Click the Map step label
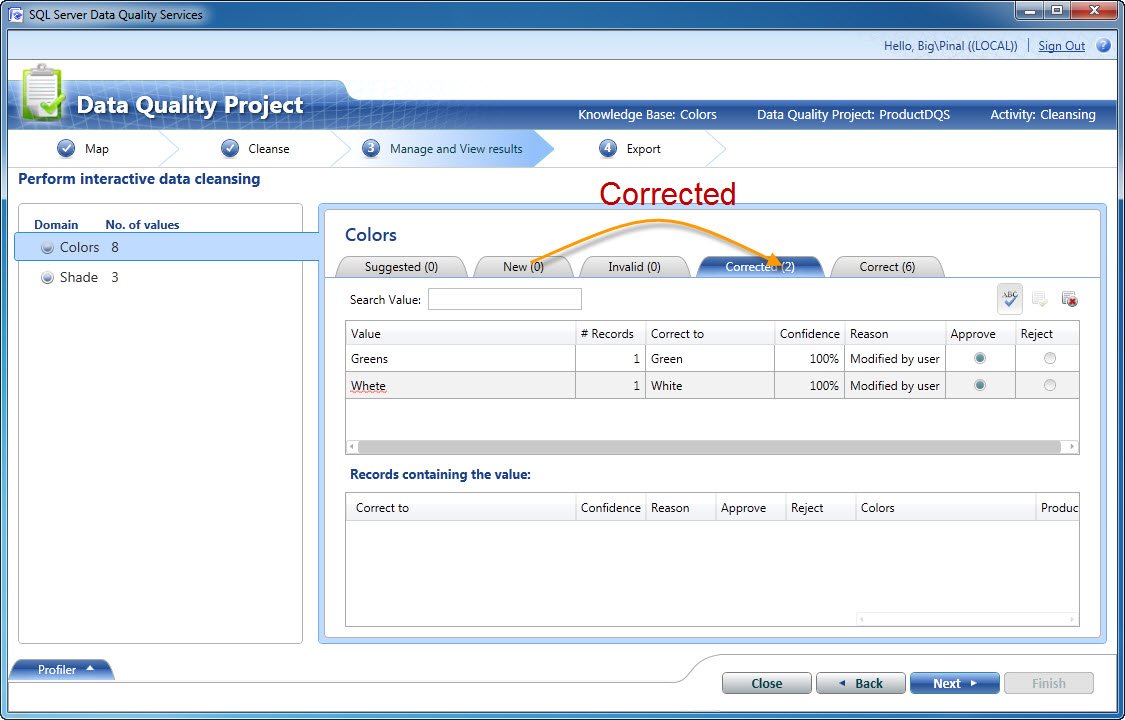1125x720 pixels. click(97, 148)
